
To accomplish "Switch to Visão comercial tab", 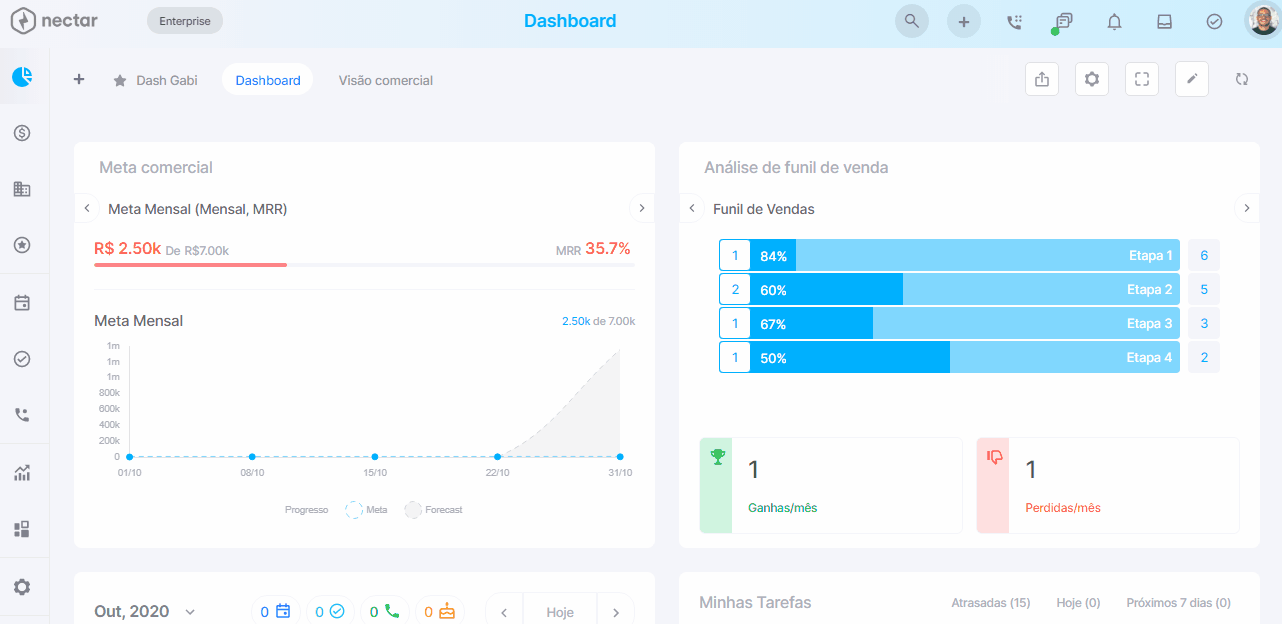I will [x=386, y=80].
